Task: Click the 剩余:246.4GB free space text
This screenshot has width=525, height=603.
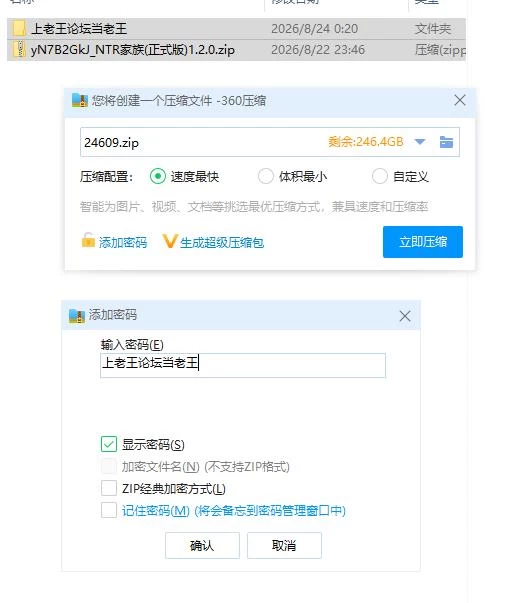Action: coord(366,142)
